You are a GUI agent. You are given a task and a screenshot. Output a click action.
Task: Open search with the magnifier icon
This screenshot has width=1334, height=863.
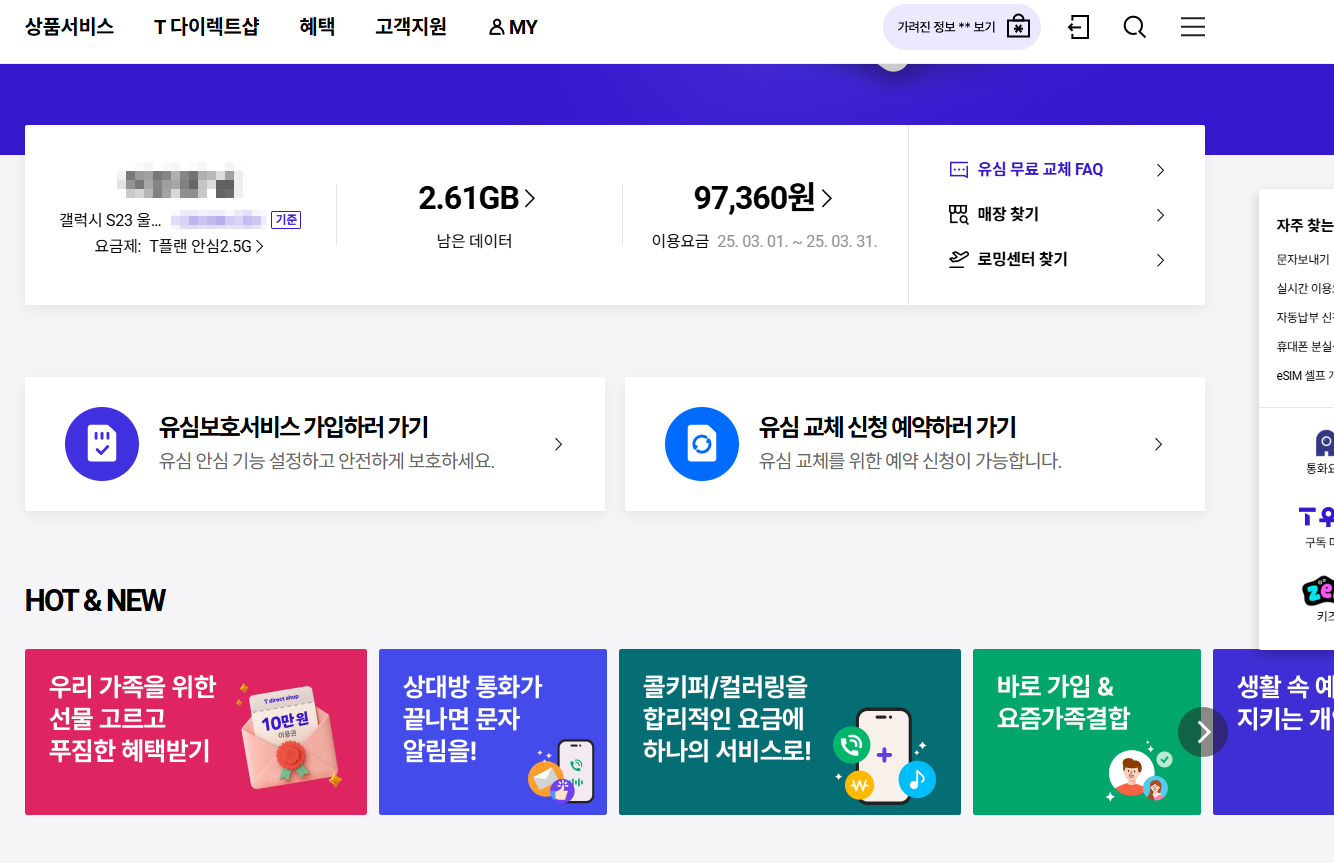tap(1135, 27)
